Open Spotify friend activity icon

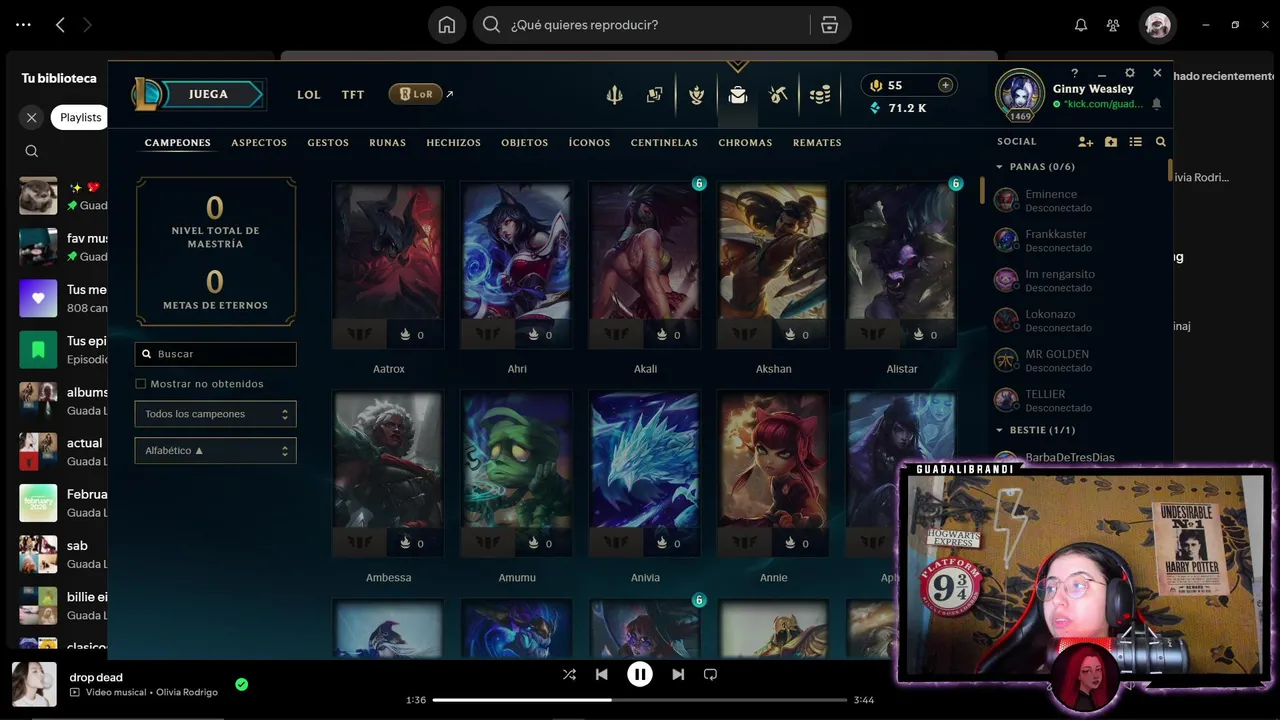[1113, 25]
